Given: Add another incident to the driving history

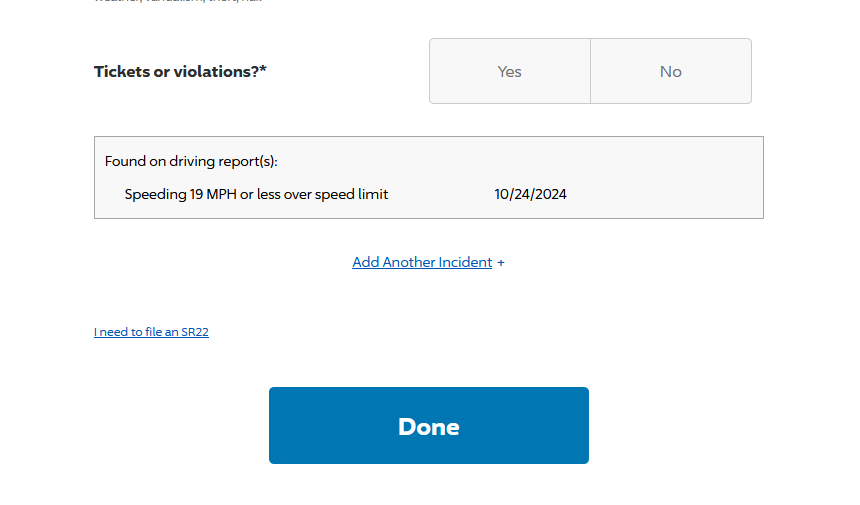Looking at the screenshot, I should pos(422,262).
